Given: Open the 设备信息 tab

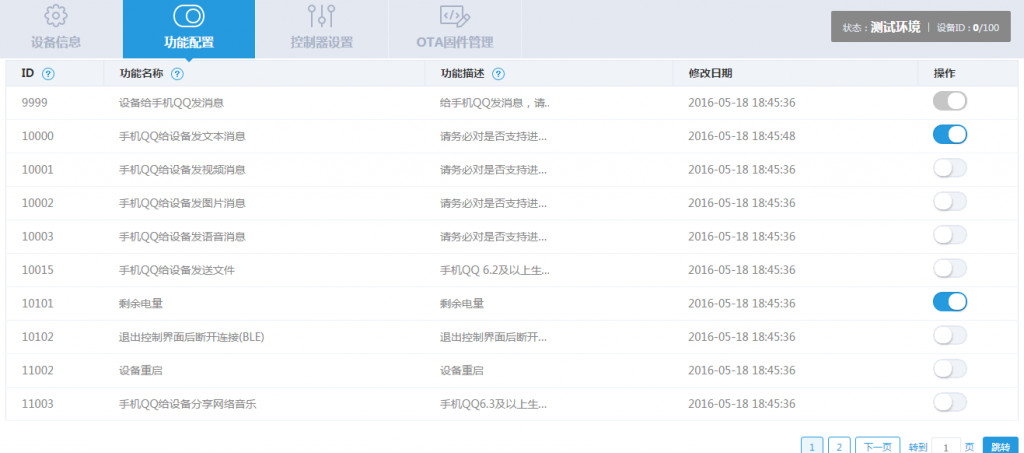Looking at the screenshot, I should [56, 29].
